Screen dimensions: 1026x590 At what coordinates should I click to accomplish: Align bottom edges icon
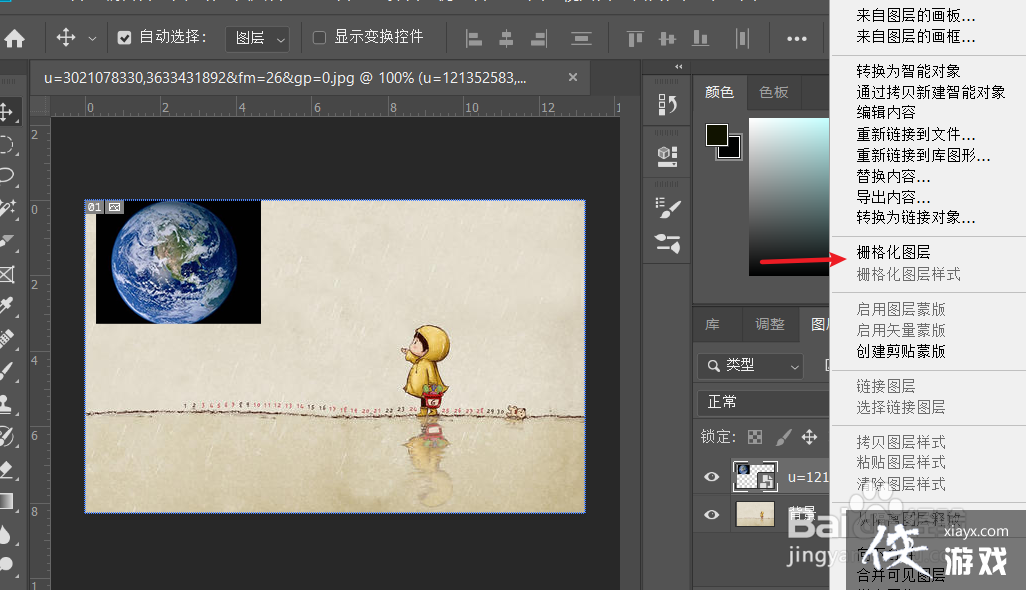coord(700,39)
